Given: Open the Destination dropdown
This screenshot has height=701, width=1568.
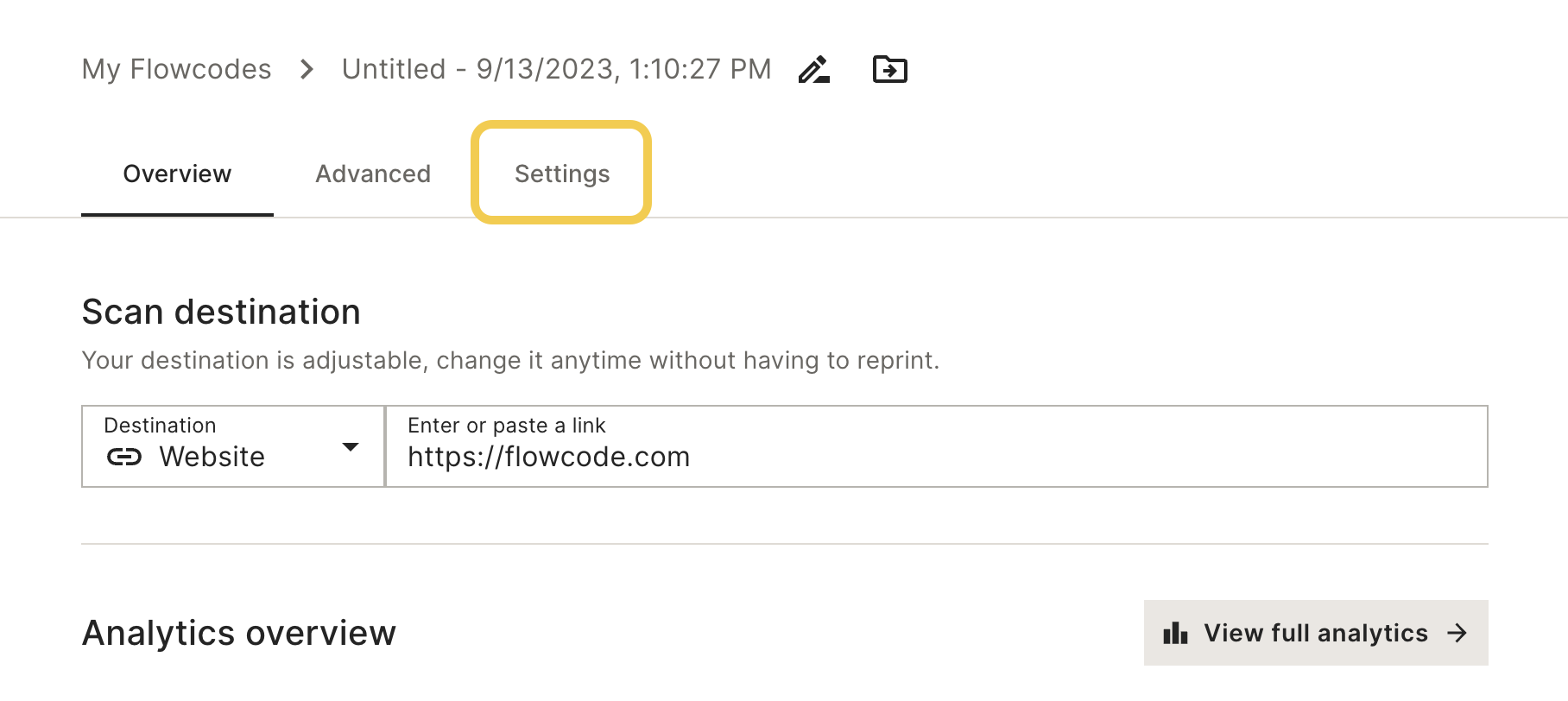Looking at the screenshot, I should [x=233, y=446].
